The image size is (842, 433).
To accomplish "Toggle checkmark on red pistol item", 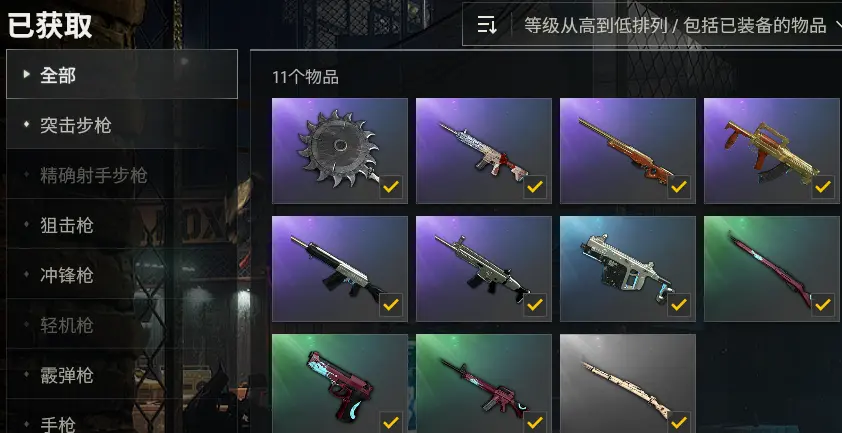I will [x=391, y=422].
